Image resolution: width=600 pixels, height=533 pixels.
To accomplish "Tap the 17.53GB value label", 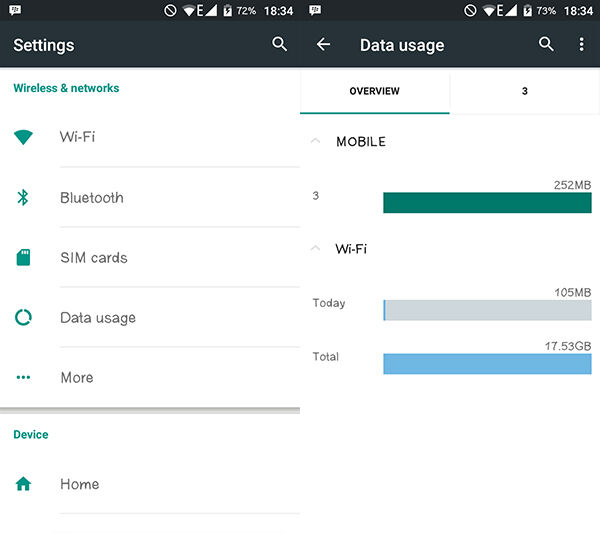I will [568, 346].
